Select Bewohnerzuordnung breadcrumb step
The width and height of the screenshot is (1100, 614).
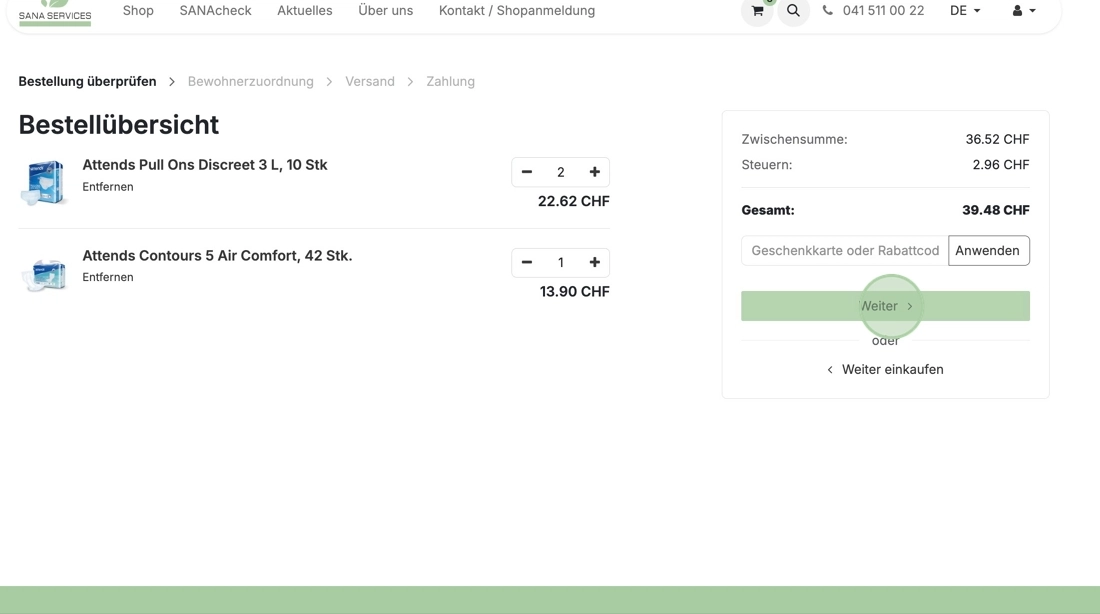(250, 81)
